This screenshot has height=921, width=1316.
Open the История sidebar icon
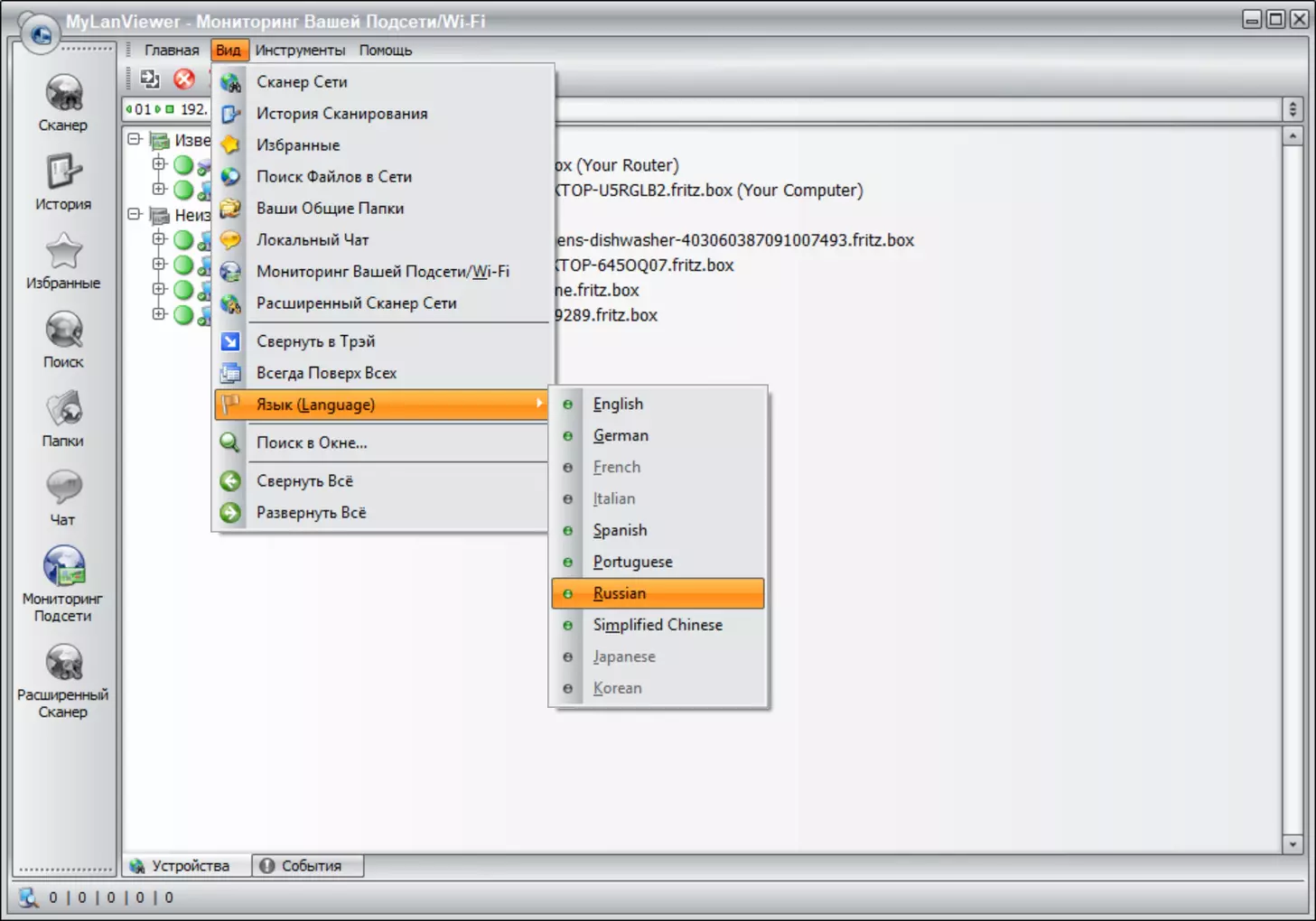coord(63,173)
